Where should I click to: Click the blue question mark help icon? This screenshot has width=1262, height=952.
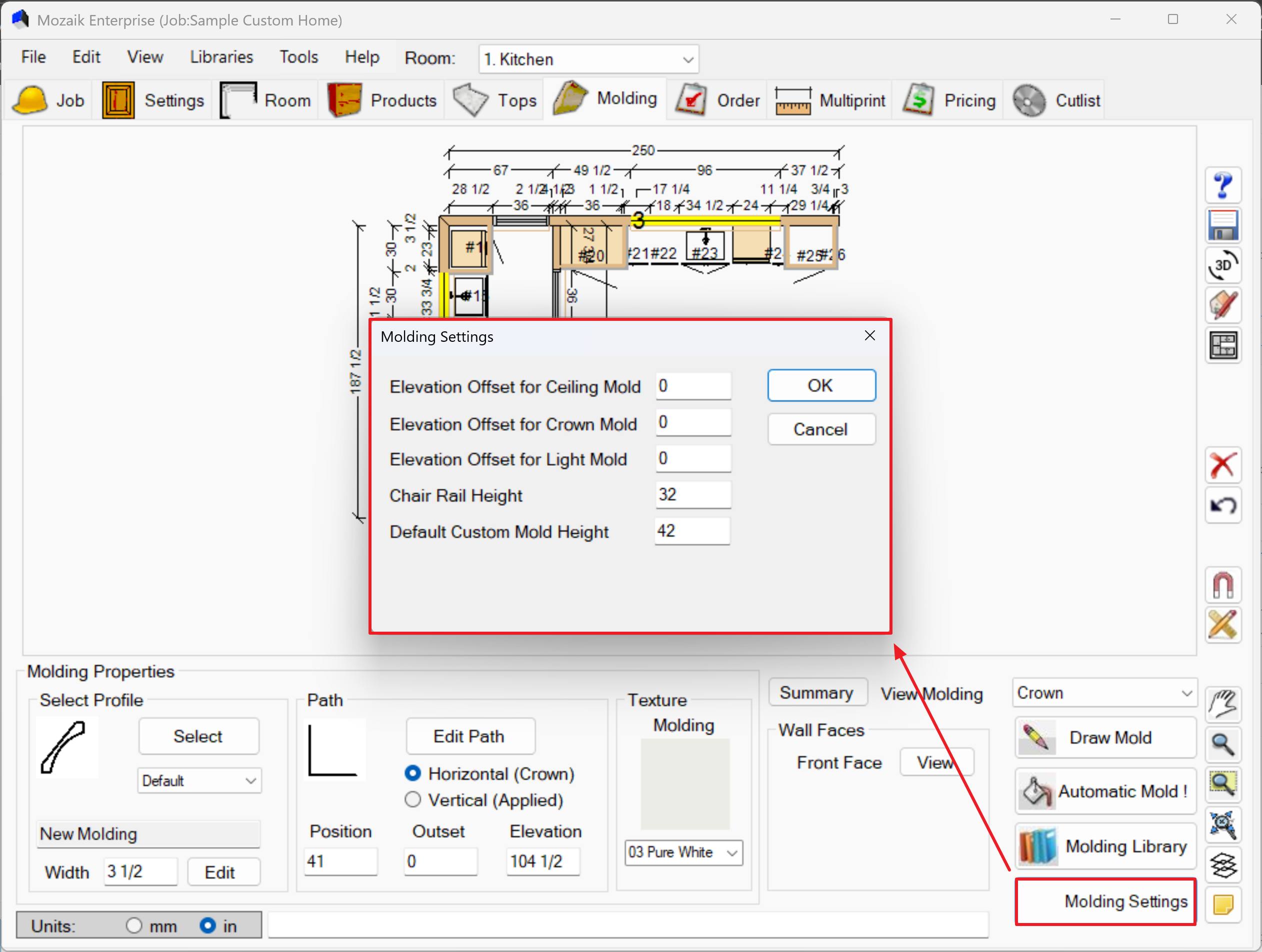tap(1222, 185)
